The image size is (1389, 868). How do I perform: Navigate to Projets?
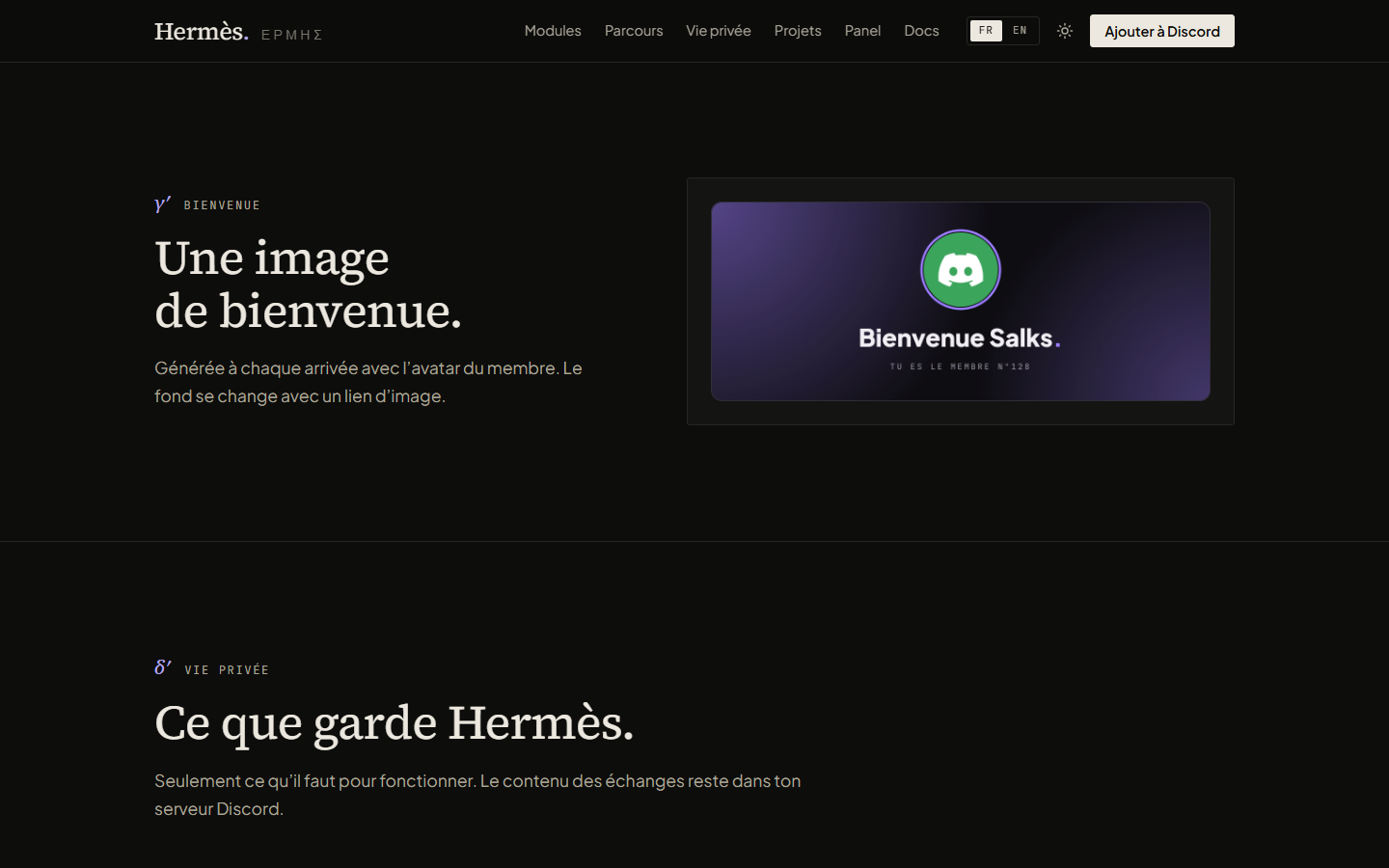point(798,31)
